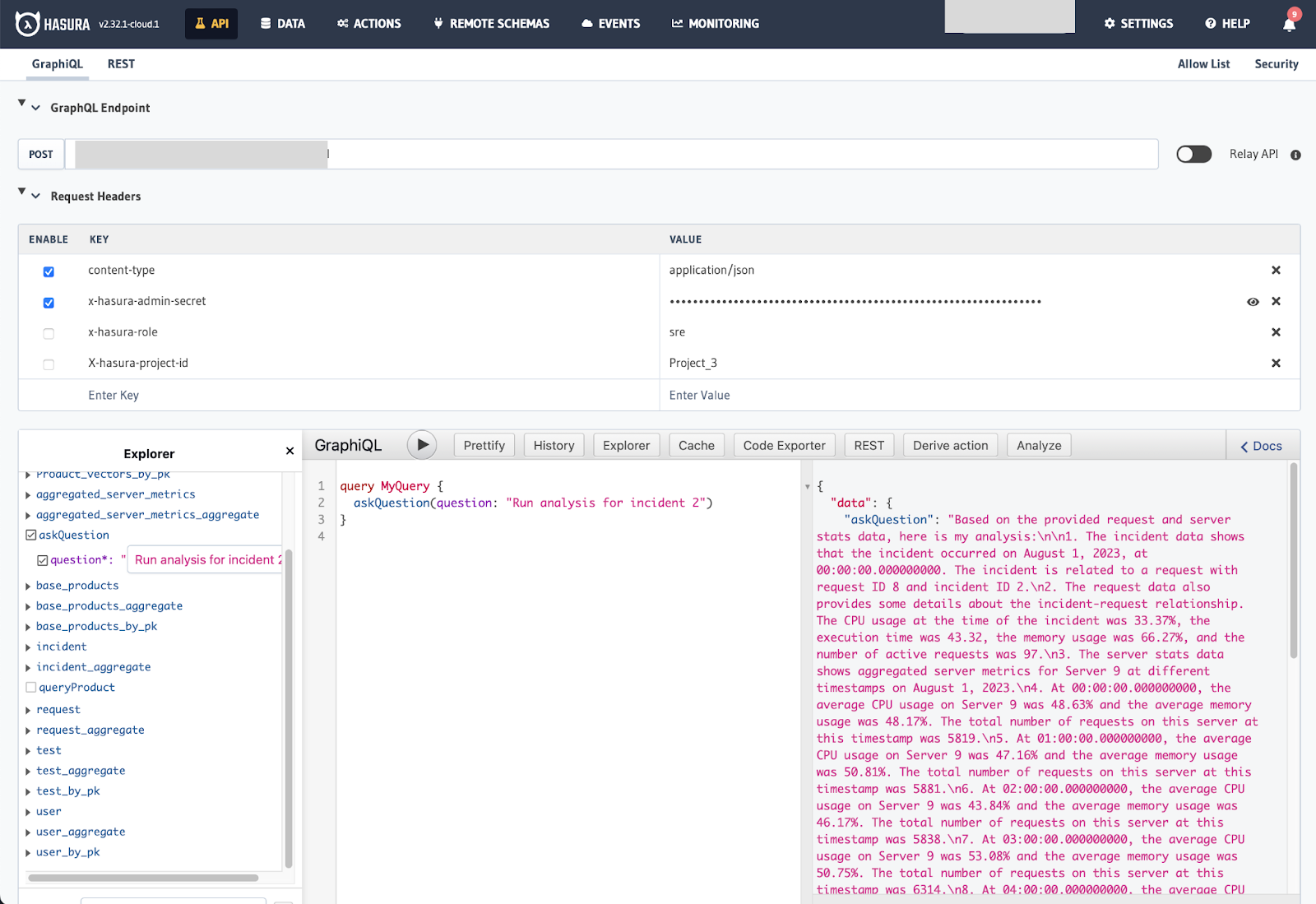The width and height of the screenshot is (1316, 904).
Task: Expand the test_by_pk tree node
Action: pos(28,792)
